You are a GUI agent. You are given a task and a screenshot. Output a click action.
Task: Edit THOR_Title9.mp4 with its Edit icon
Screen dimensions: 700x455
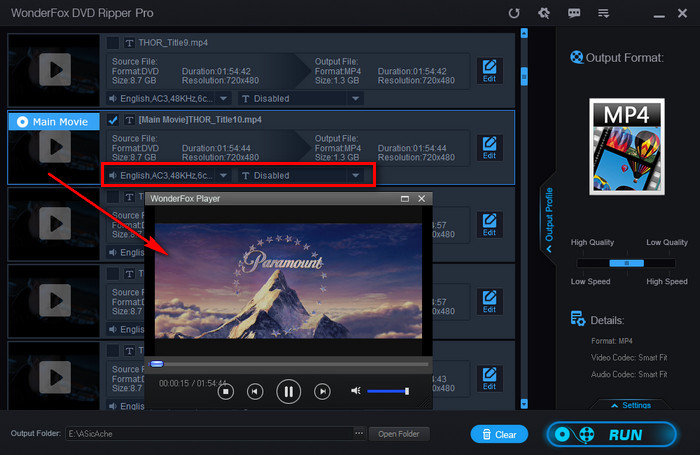[x=489, y=71]
